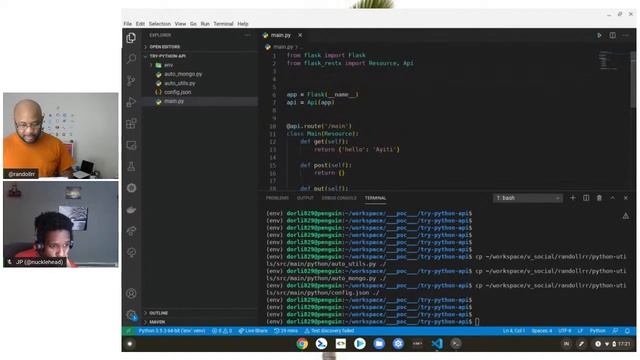The width and height of the screenshot is (640, 360).
Task: Select the Terminal panel tab
Action: 376,198
